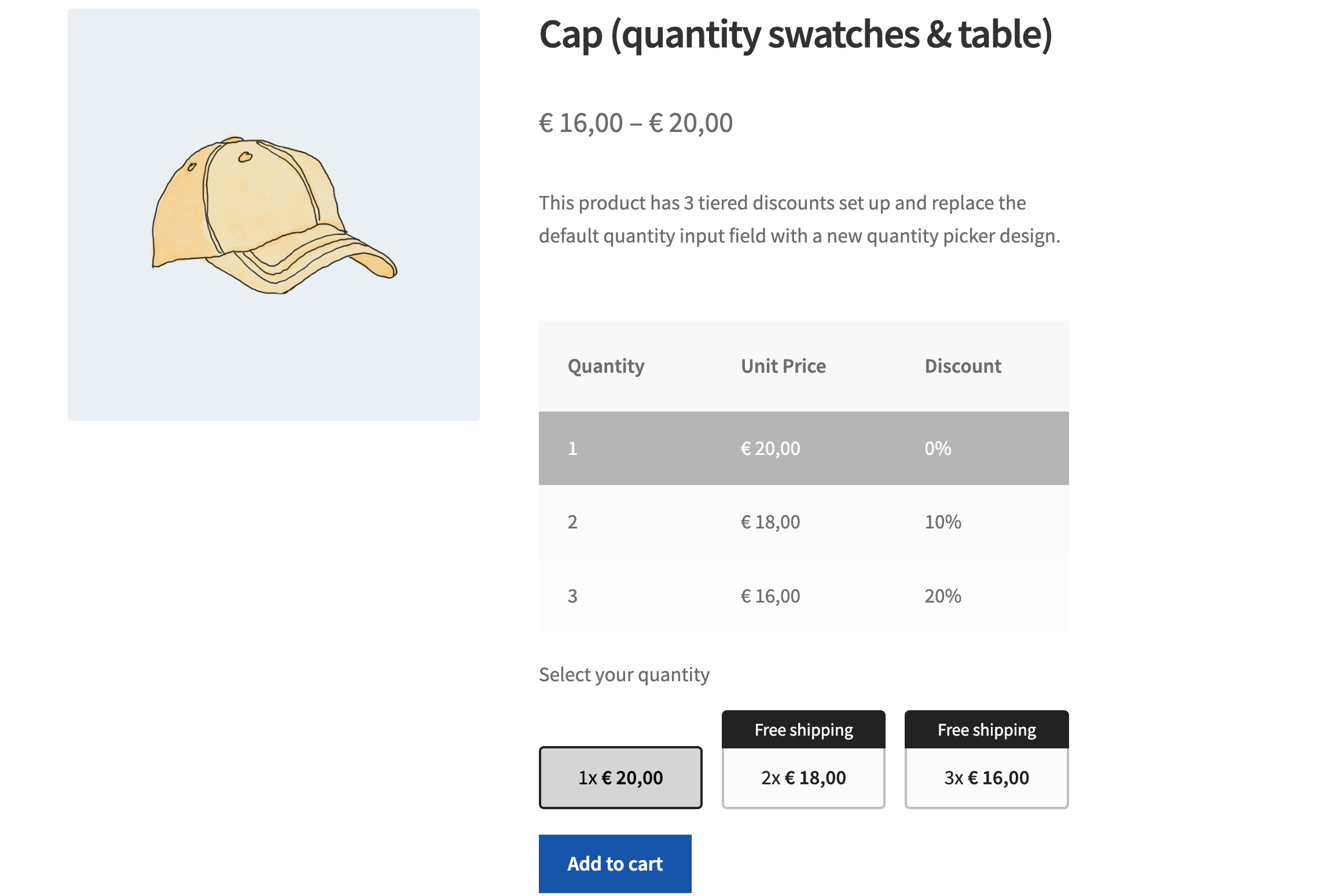Viewport: 1322px width, 896px height.
Task: Click the cap product image
Action: tap(273, 214)
